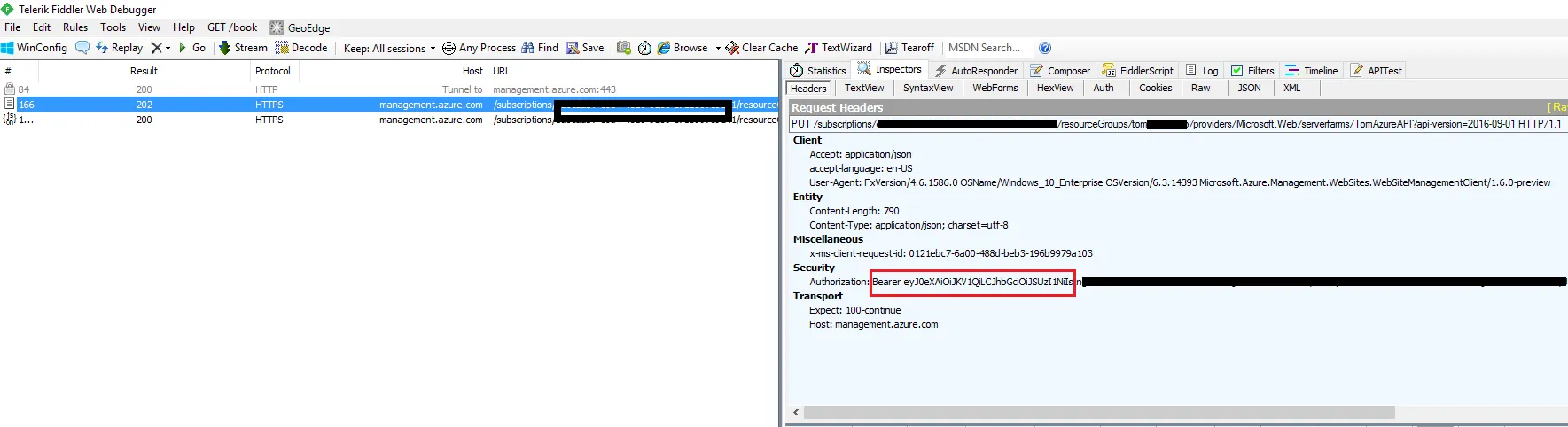The image size is (1568, 427).
Task: Switch to the Inspectors tab
Action: pos(890,69)
